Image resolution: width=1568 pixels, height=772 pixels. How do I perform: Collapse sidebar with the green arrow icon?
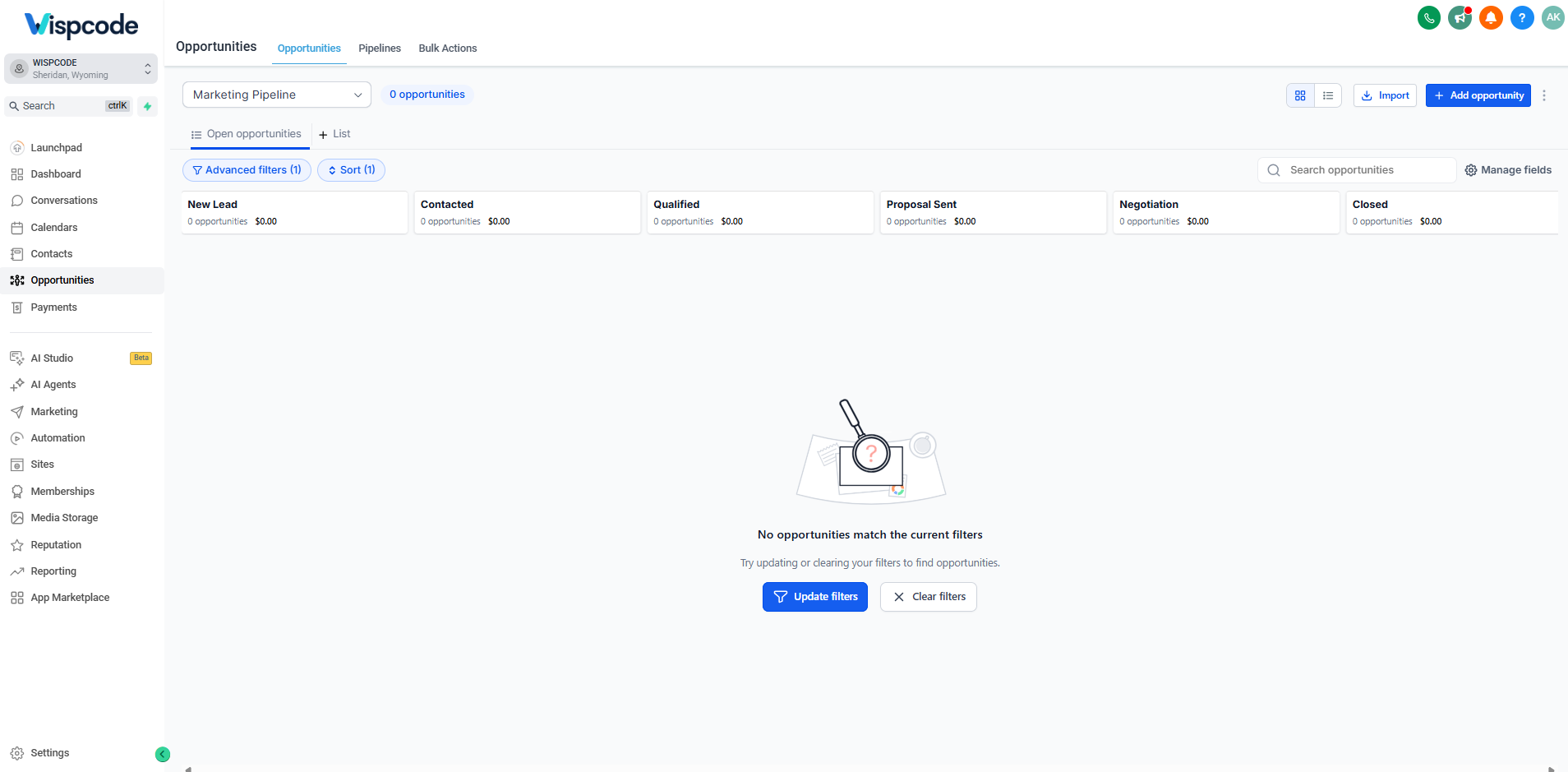[163, 754]
